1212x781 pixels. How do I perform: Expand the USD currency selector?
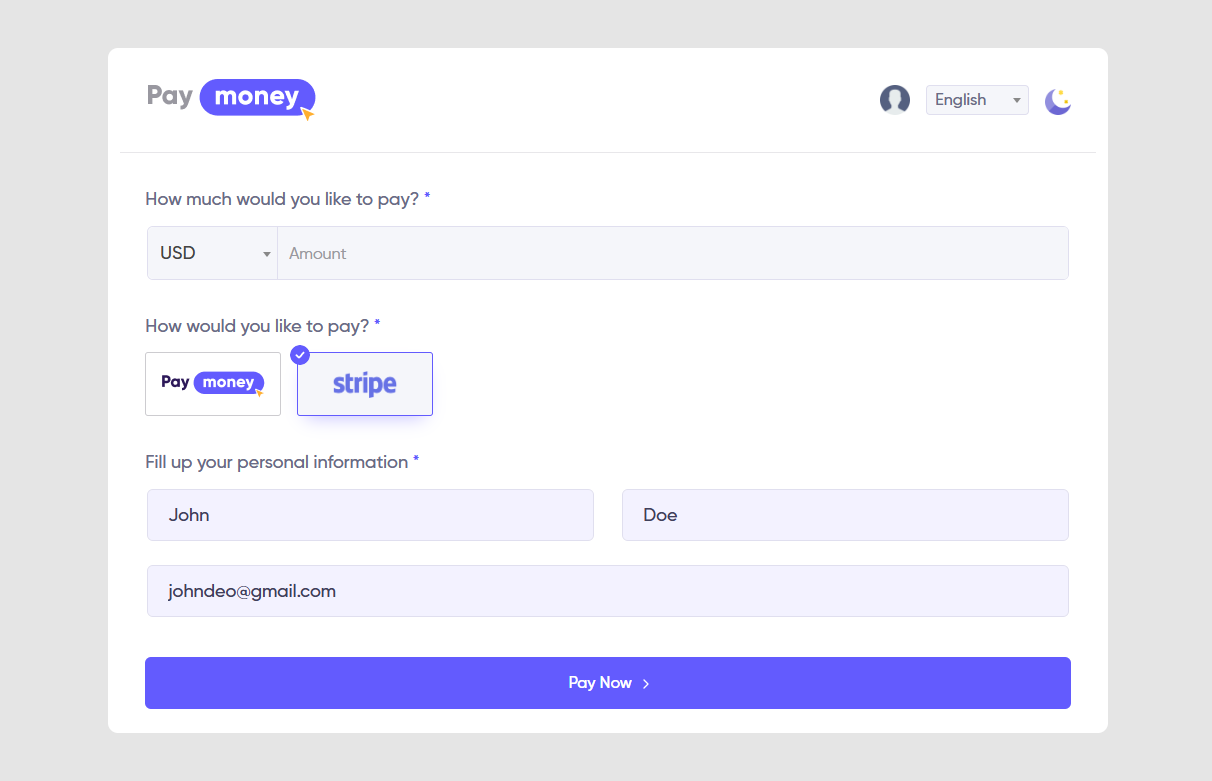(212, 254)
